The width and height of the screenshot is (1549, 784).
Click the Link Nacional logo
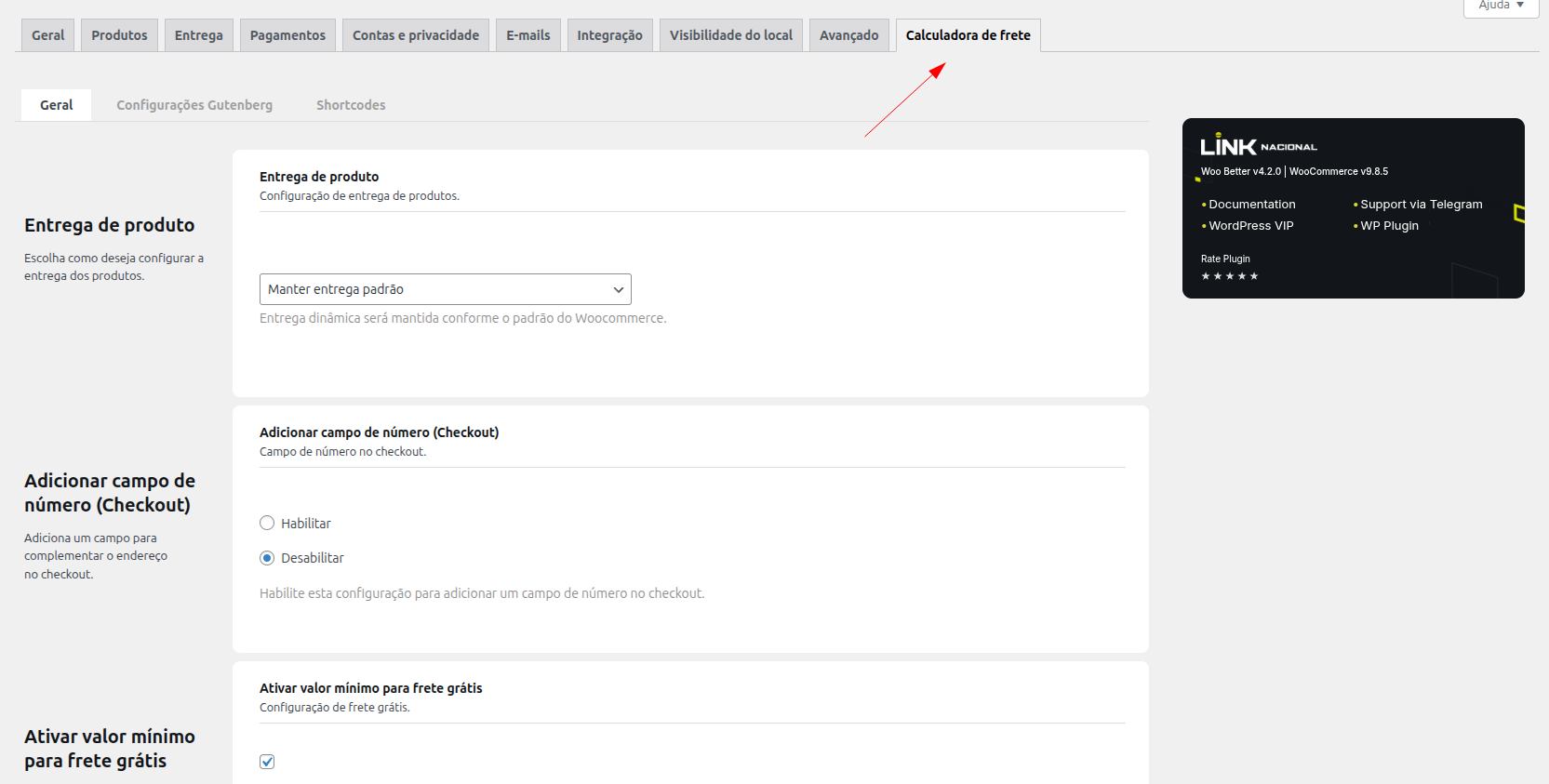1258,145
